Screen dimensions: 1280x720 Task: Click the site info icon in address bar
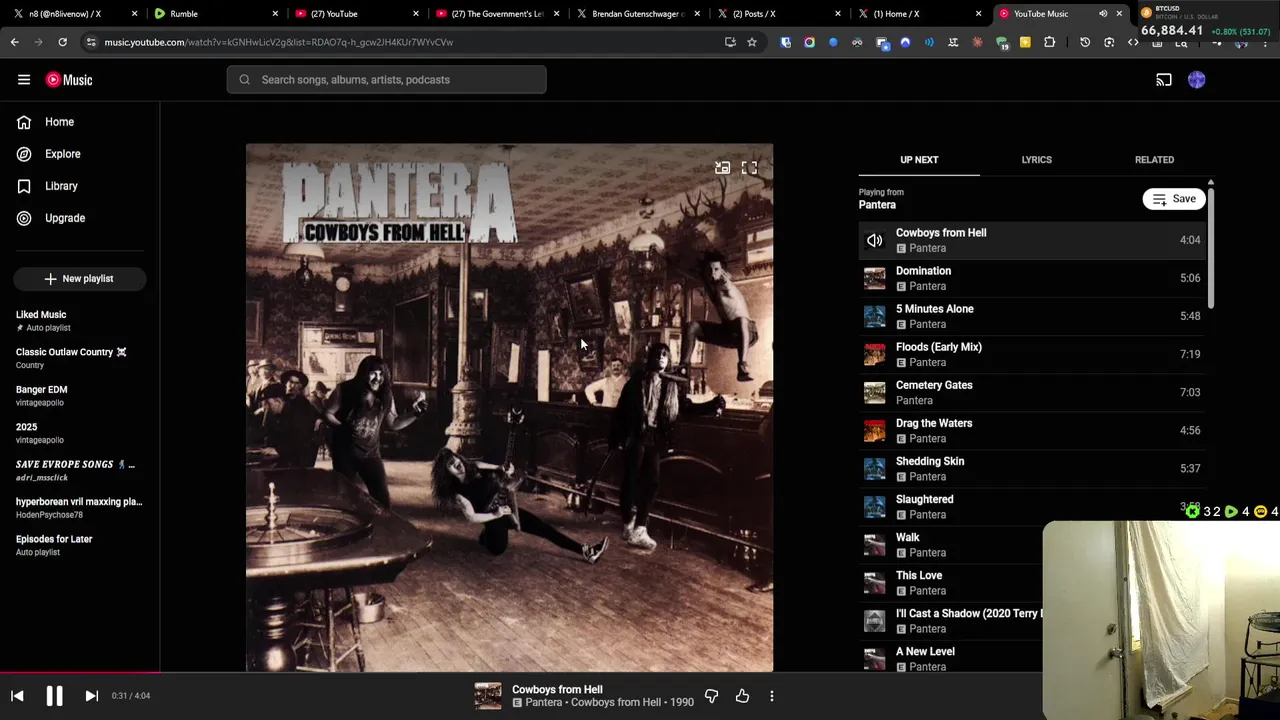[91, 42]
